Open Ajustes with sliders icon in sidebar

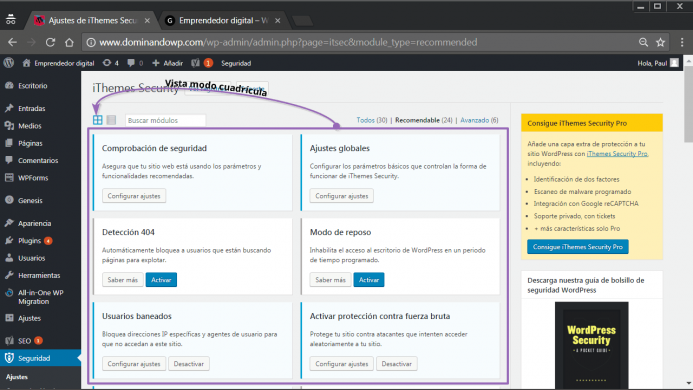coord(29,318)
